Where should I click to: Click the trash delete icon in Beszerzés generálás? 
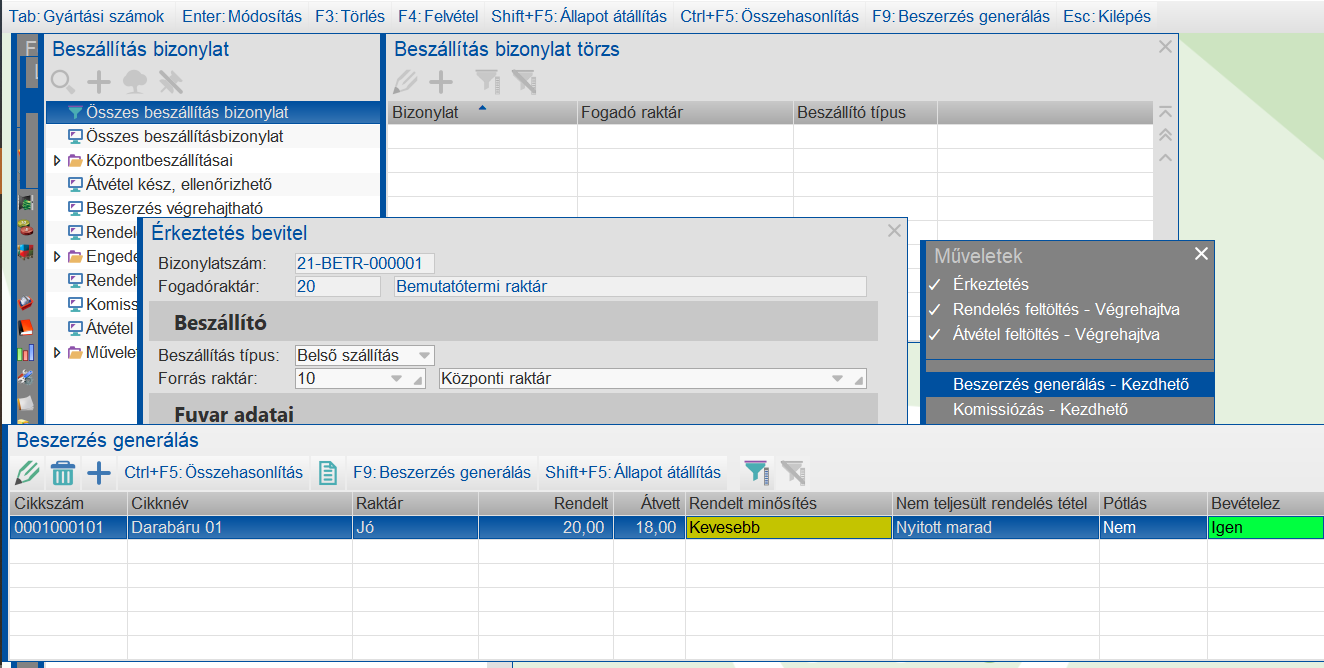pyautogui.click(x=63, y=472)
